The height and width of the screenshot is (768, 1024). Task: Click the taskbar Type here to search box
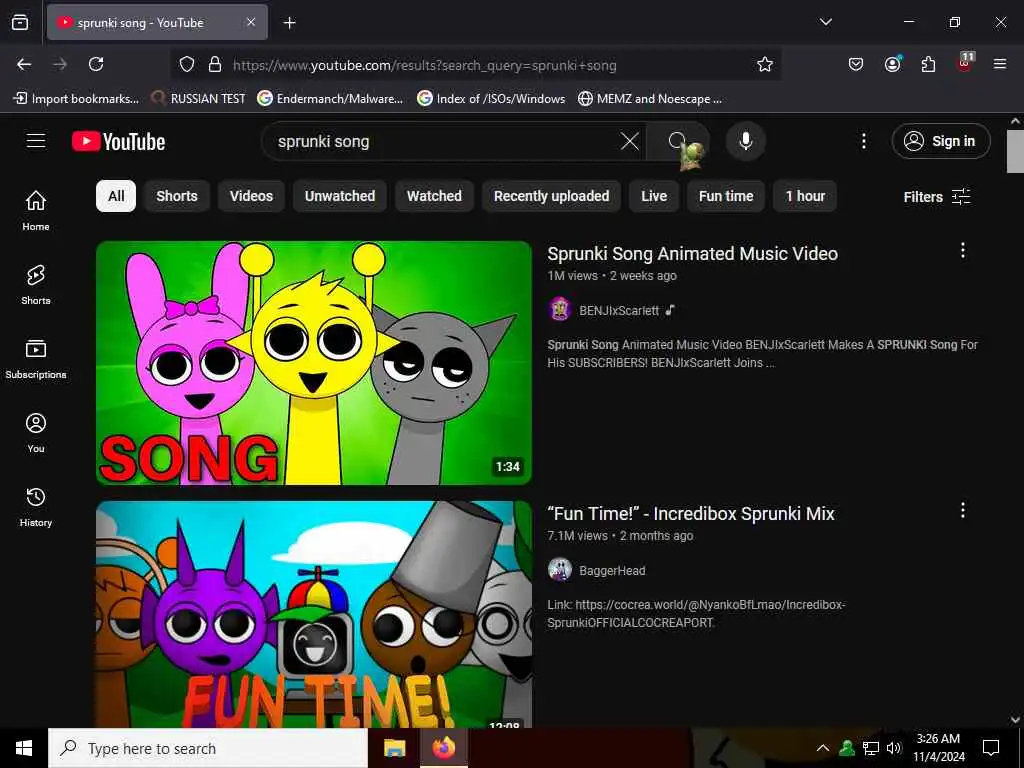click(208, 748)
